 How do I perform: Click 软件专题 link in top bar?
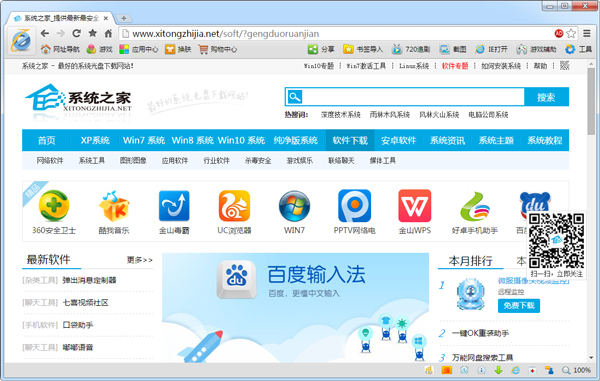point(455,66)
